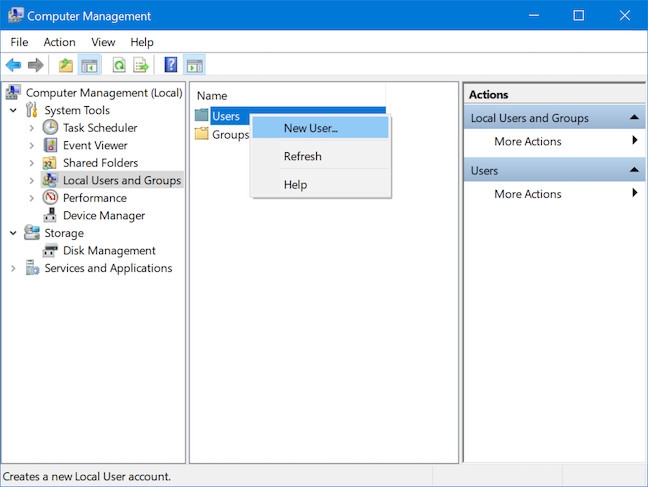Toggle Show/Hide Console Tree toolbar button

(90, 65)
